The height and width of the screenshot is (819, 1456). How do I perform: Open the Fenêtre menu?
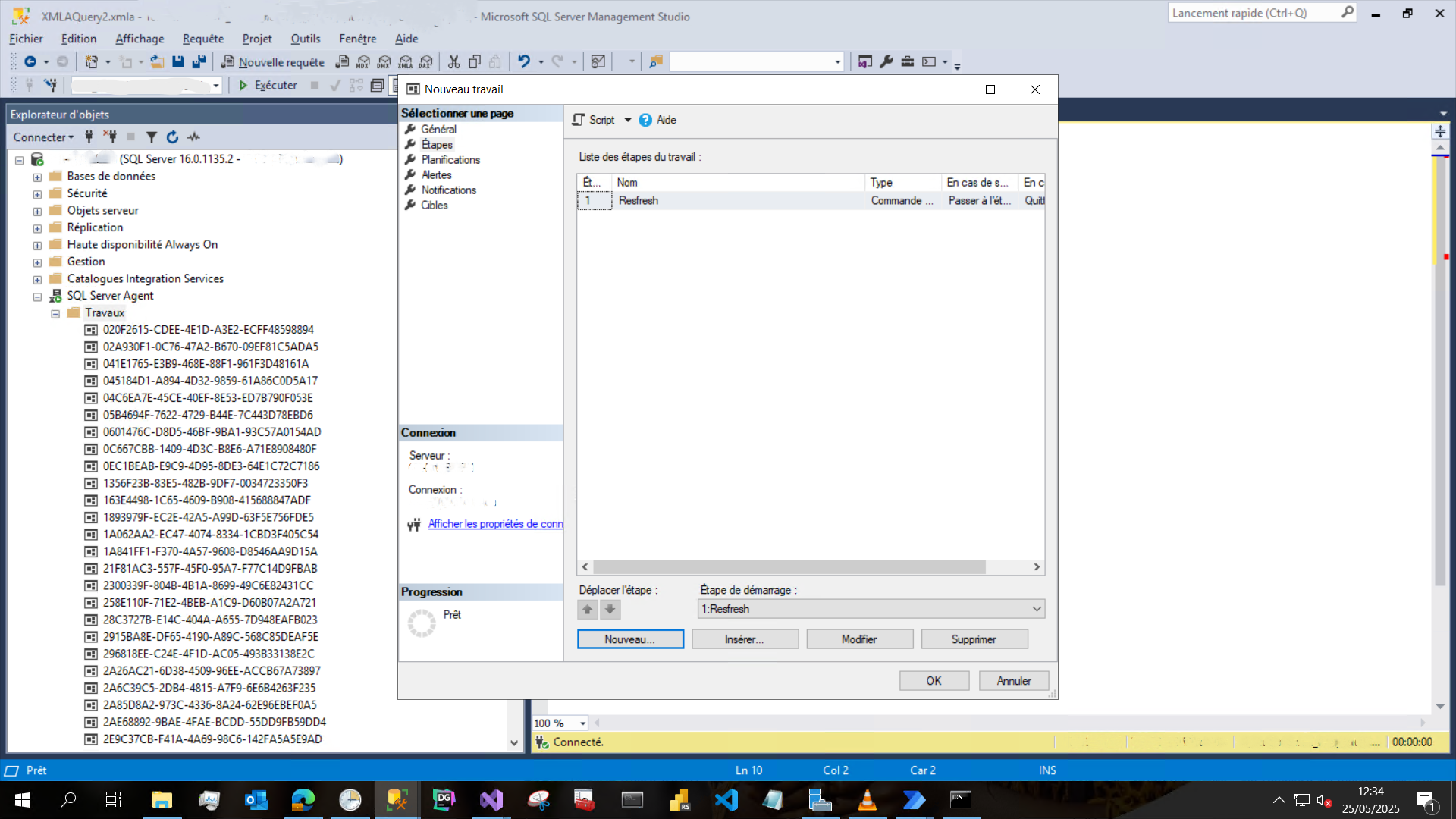coord(358,39)
